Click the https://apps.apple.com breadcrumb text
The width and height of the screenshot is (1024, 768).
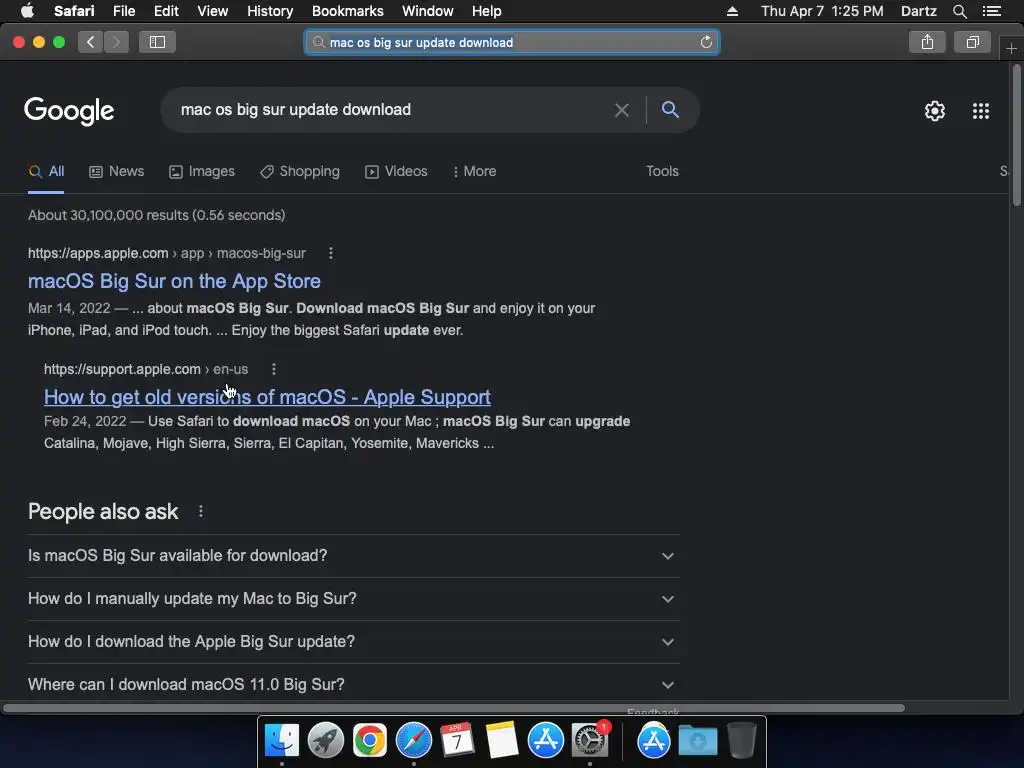click(98, 253)
